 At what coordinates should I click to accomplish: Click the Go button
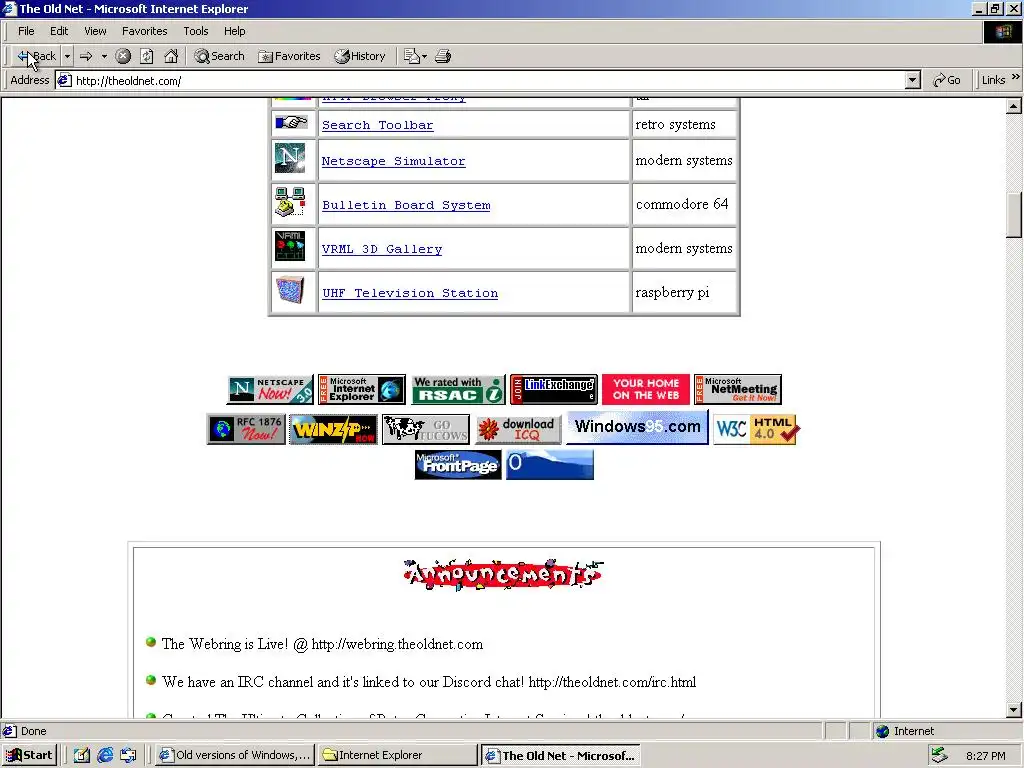pos(947,80)
